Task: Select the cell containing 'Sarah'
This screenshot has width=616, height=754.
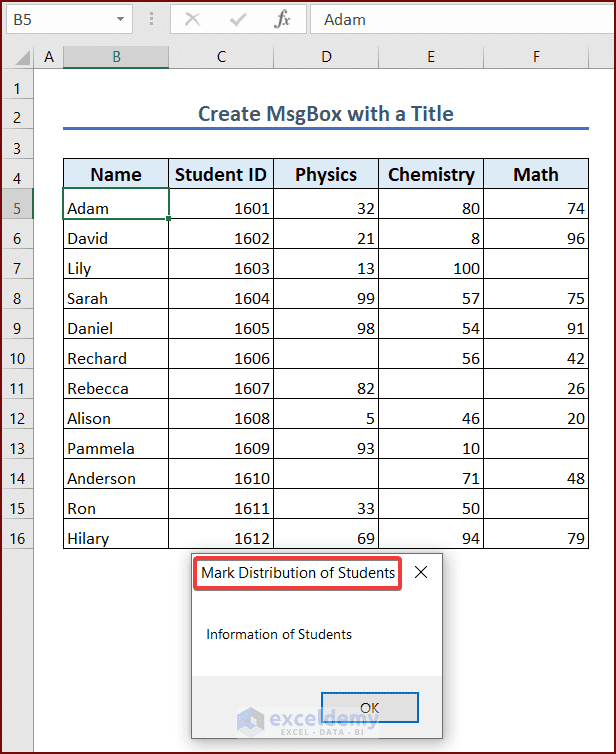Action: pyautogui.click(x=116, y=294)
